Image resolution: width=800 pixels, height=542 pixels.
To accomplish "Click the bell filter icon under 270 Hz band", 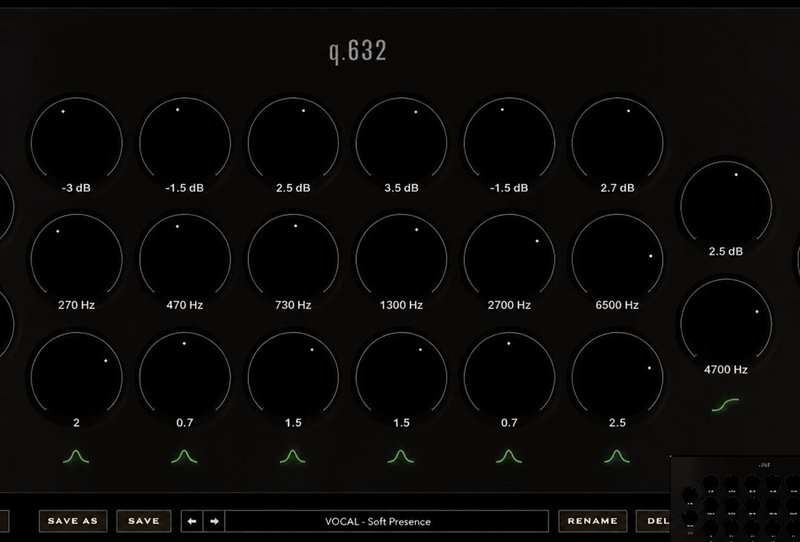I will coord(76,456).
